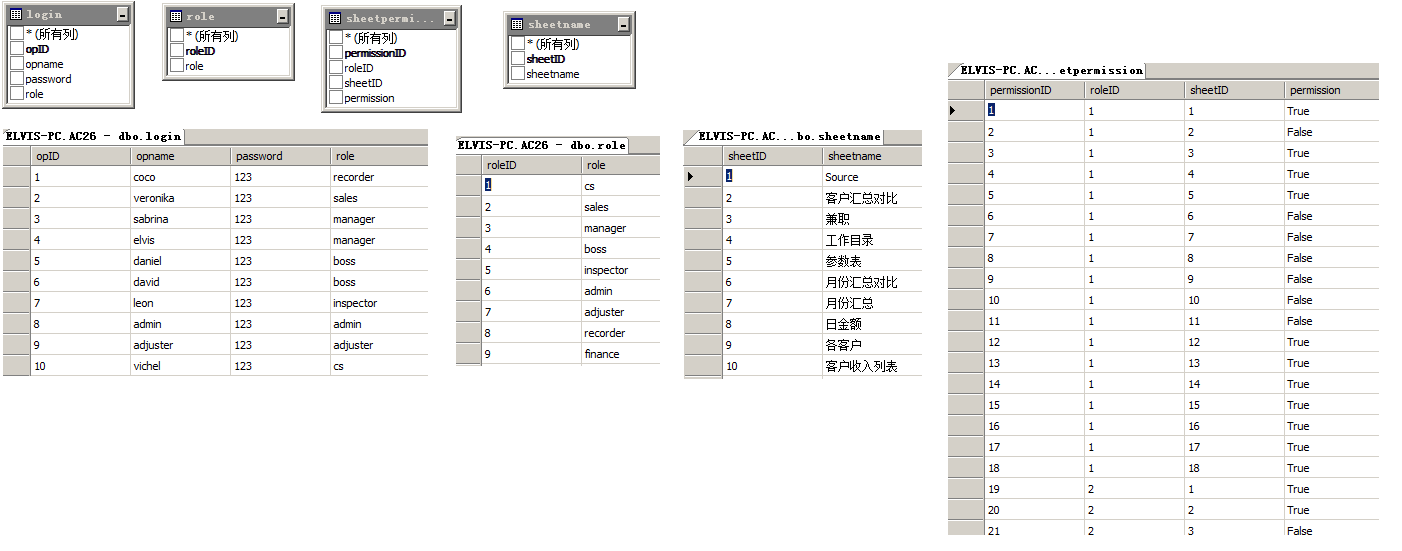The height and width of the screenshot is (551, 1402).
Task: Check the opname column in login table
Action: click(x=17, y=64)
